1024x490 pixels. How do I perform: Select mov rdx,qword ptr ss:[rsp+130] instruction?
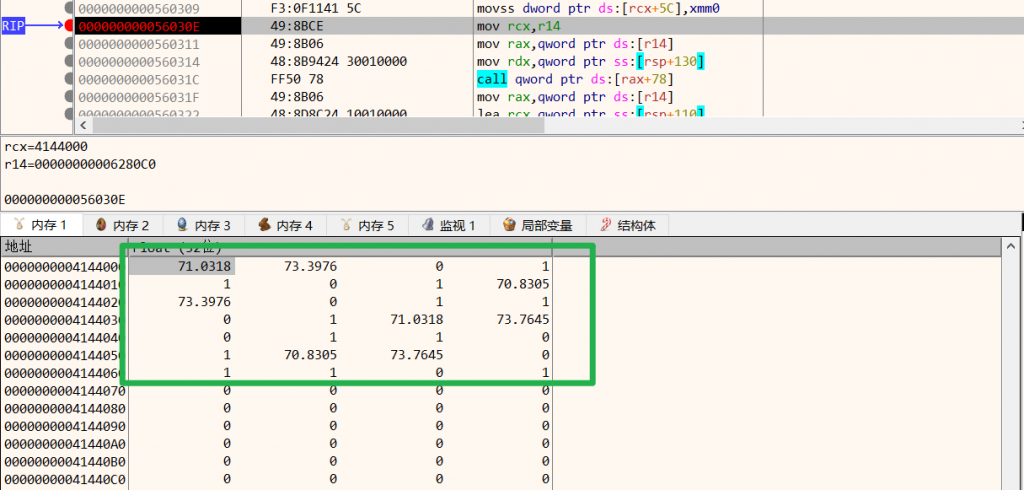click(590, 62)
